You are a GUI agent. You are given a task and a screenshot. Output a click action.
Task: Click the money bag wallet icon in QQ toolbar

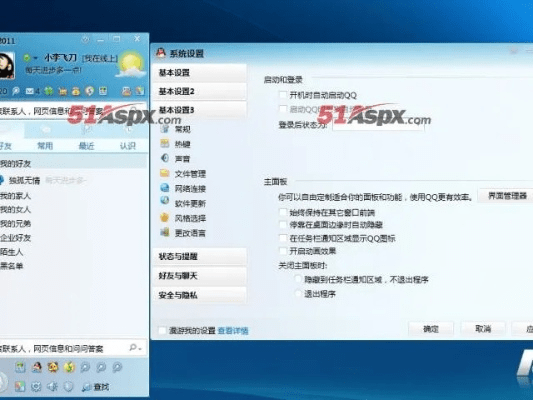pos(76,91)
